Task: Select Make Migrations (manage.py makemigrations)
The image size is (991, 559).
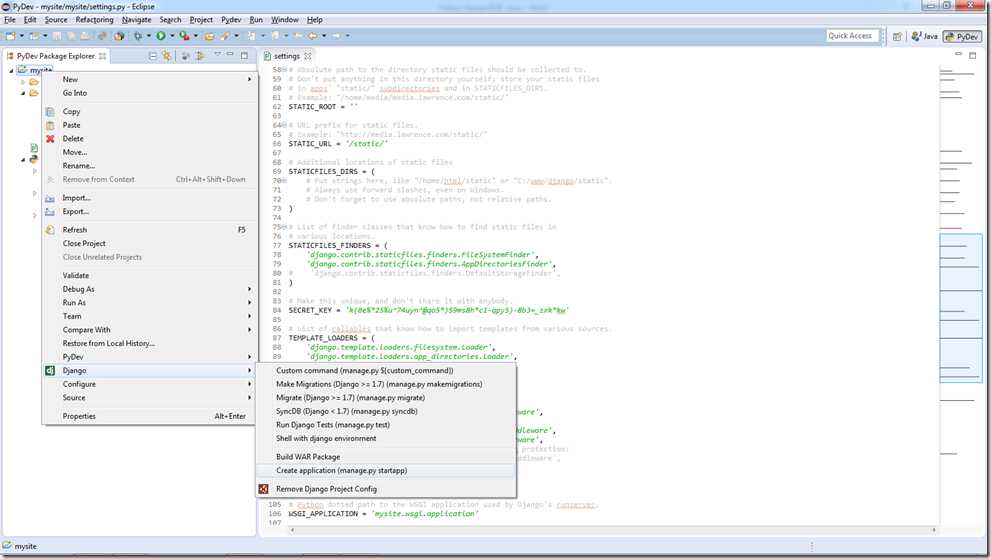Action: click(386, 384)
